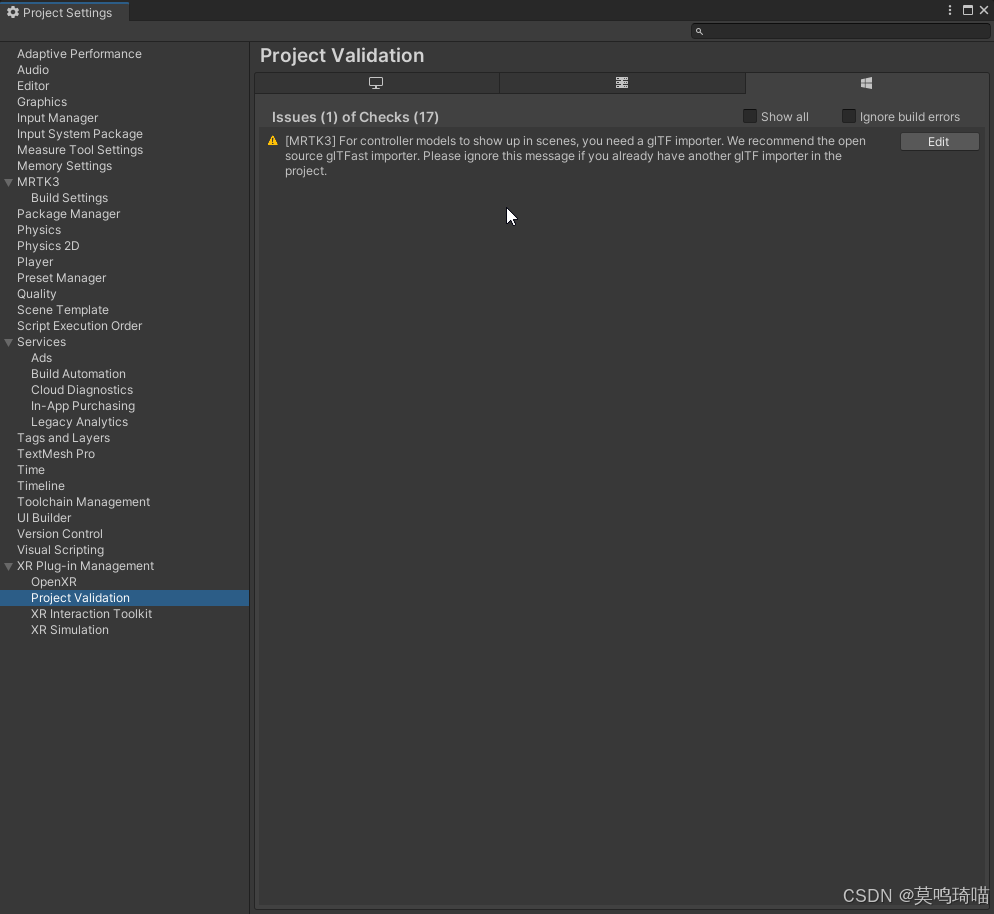
Task: Click the Edit button for MRTK3 issue
Action: coord(939,142)
